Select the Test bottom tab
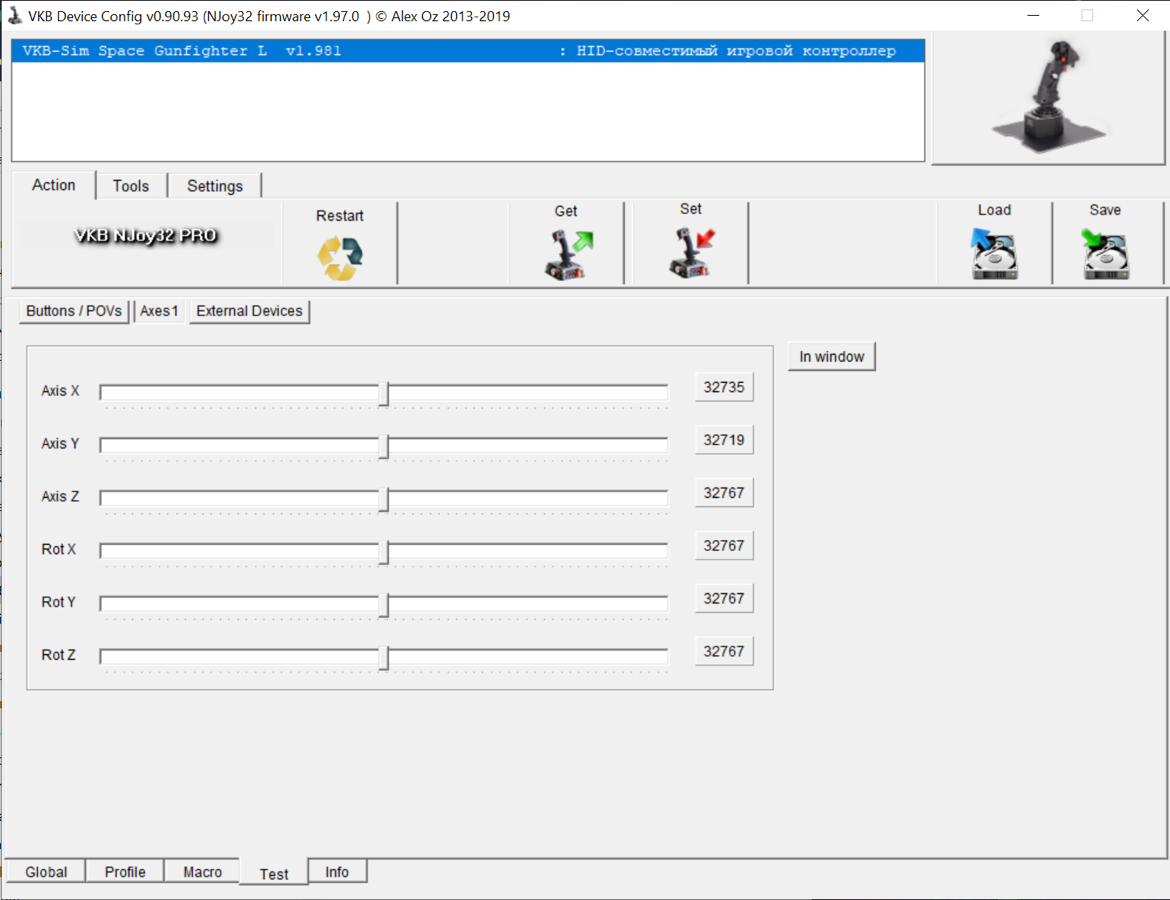The height and width of the screenshot is (900, 1170). click(274, 873)
